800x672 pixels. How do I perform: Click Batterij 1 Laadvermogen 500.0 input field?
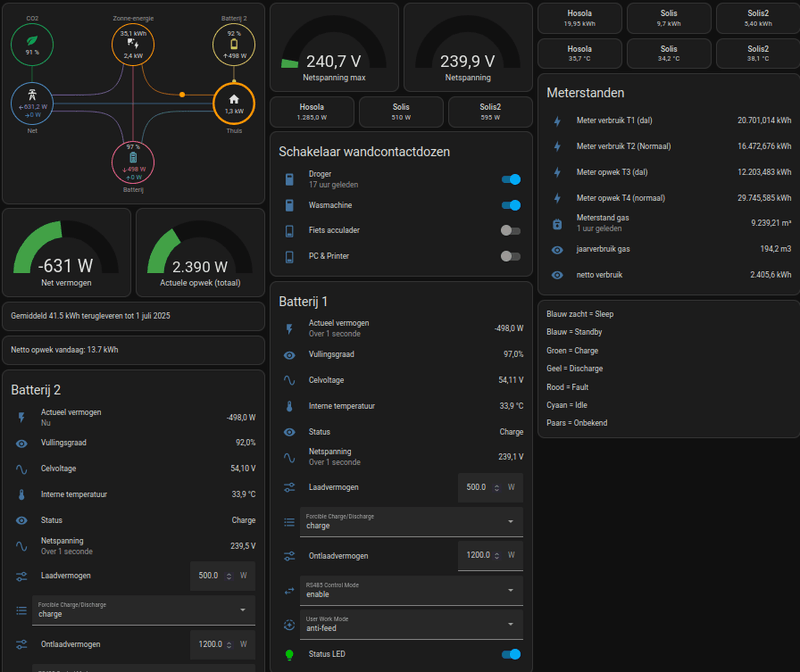point(490,488)
